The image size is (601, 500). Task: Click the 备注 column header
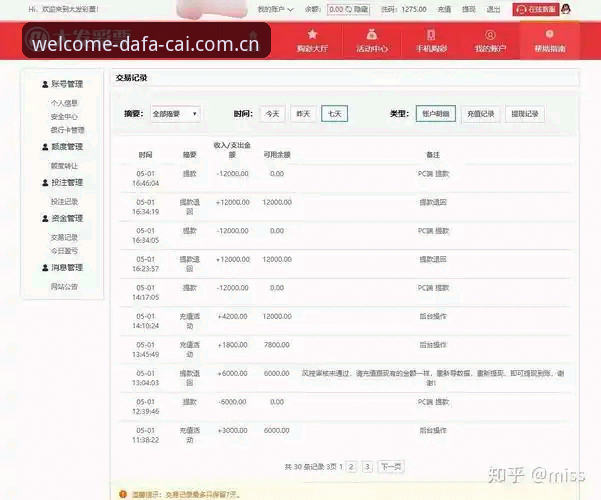pos(433,155)
